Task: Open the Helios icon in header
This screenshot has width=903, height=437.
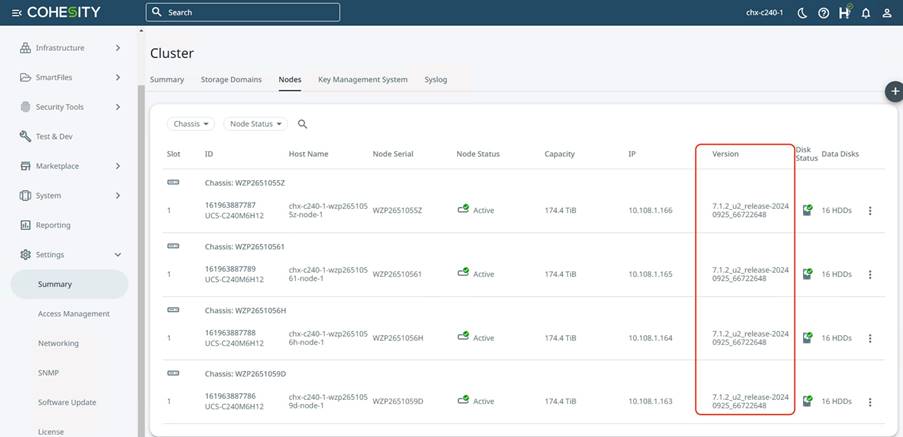Action: click(x=845, y=13)
